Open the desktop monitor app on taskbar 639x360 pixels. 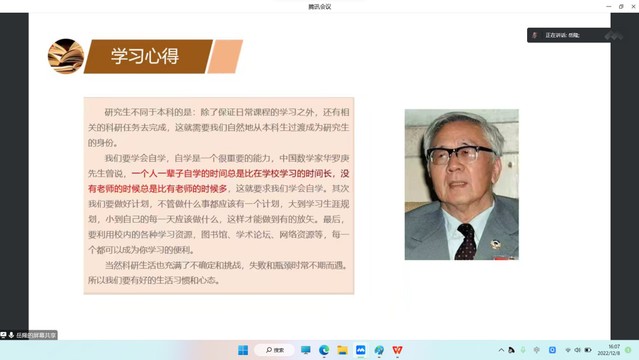pos(306,350)
